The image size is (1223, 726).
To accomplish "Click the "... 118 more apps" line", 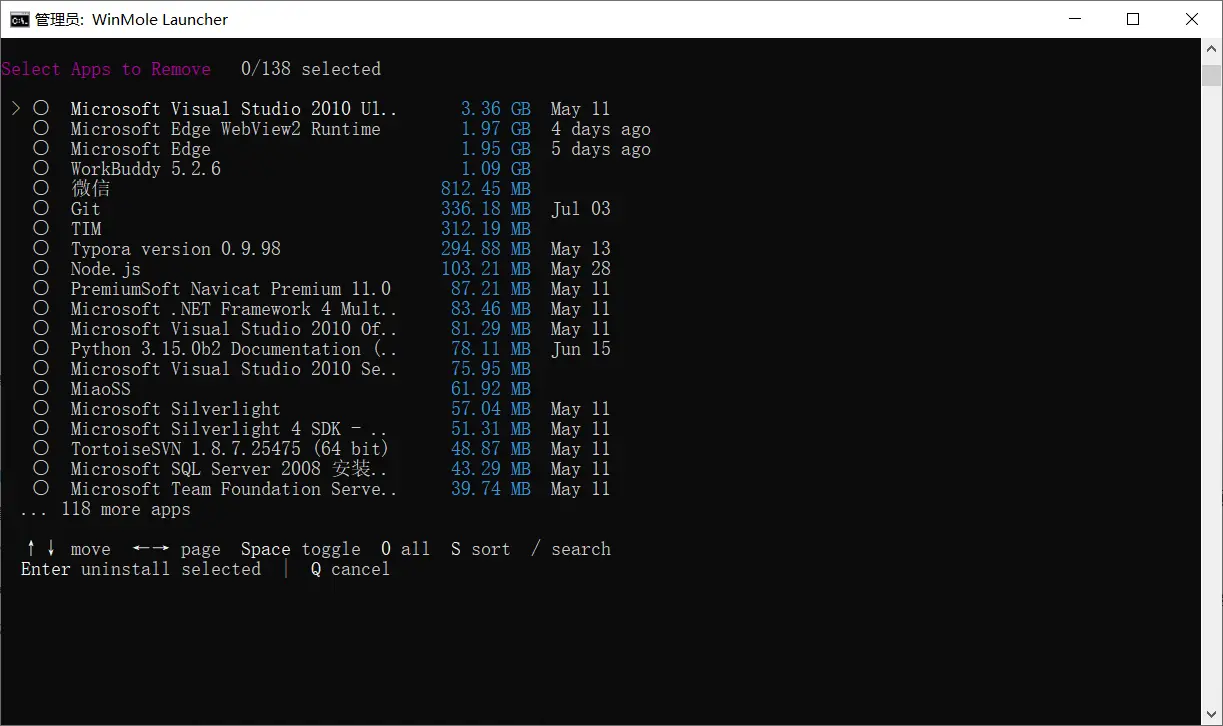I will coord(106,509).
